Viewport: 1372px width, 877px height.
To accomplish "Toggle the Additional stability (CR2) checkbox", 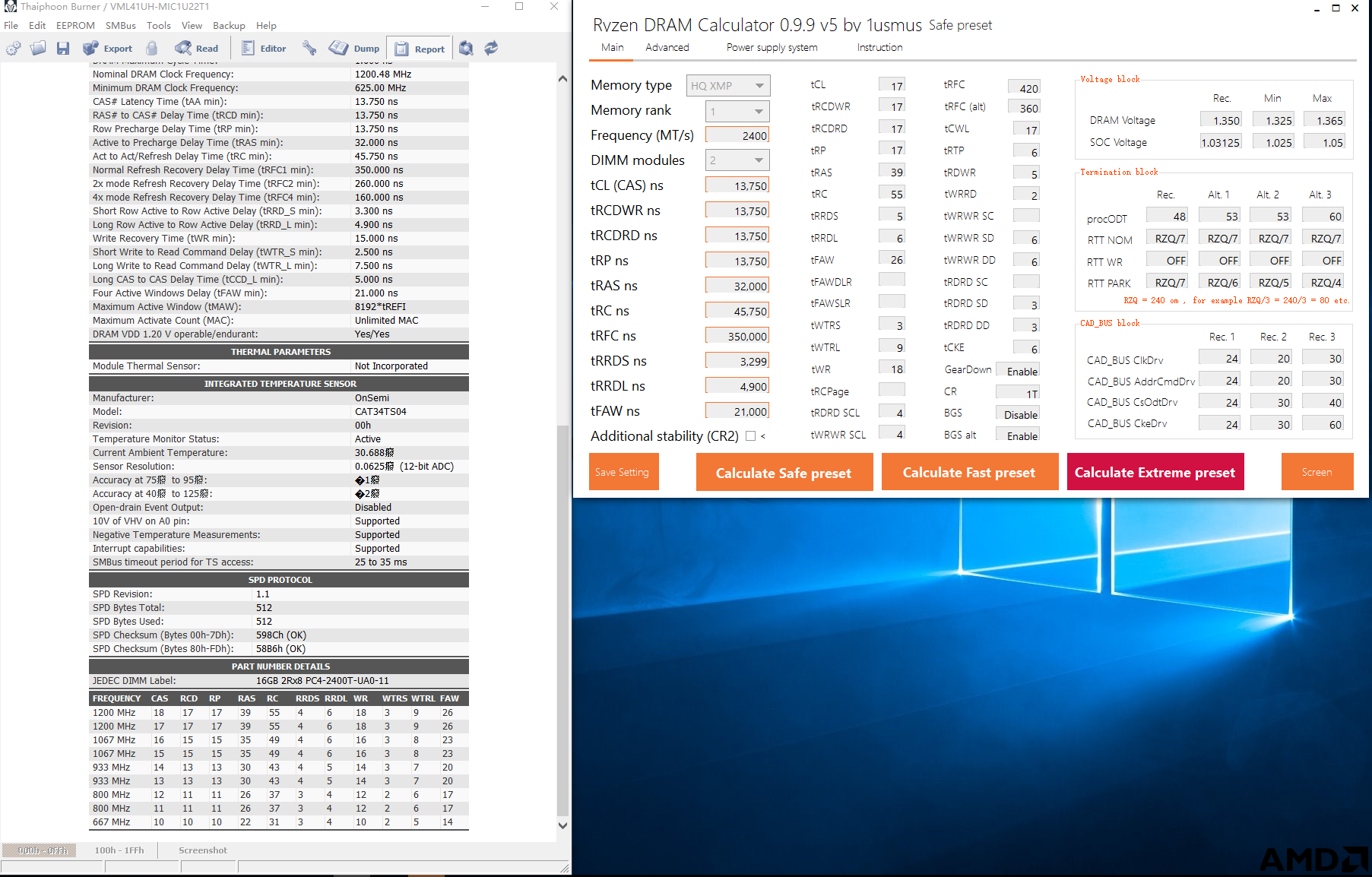I will click(750, 436).
